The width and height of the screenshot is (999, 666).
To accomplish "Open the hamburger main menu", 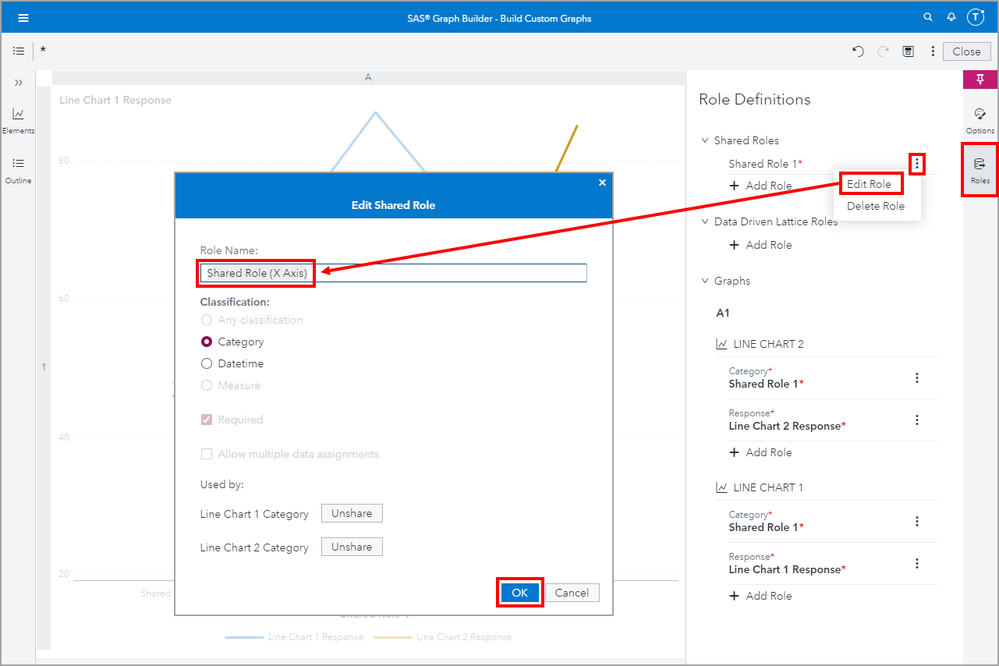I will pyautogui.click(x=24, y=18).
